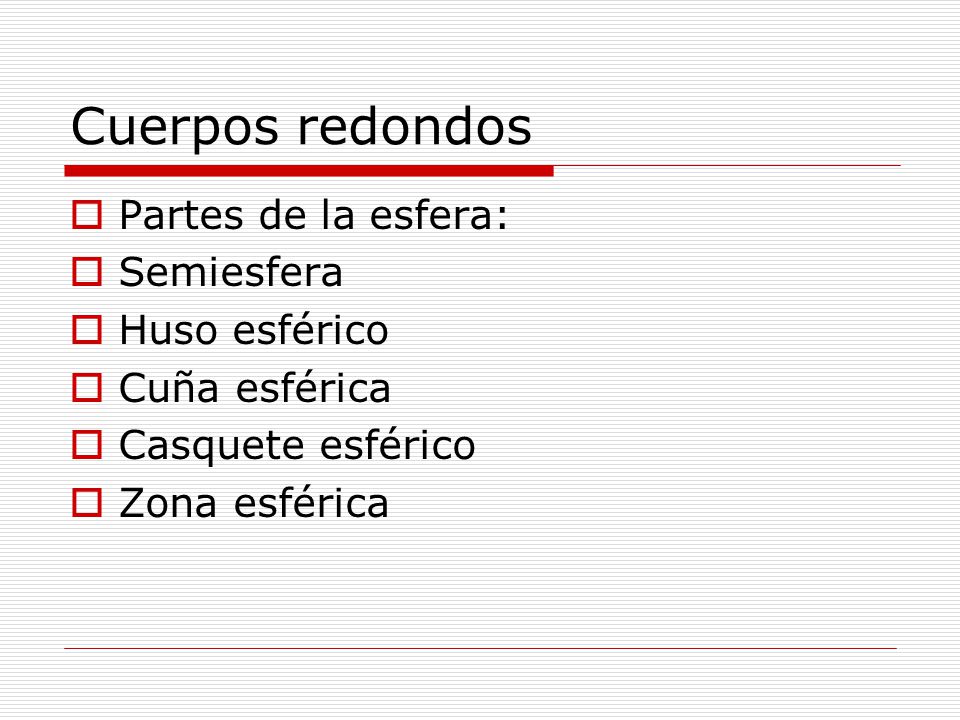The width and height of the screenshot is (960, 720).
Task: Select the 'Cuña esférica' line
Action: [255, 388]
